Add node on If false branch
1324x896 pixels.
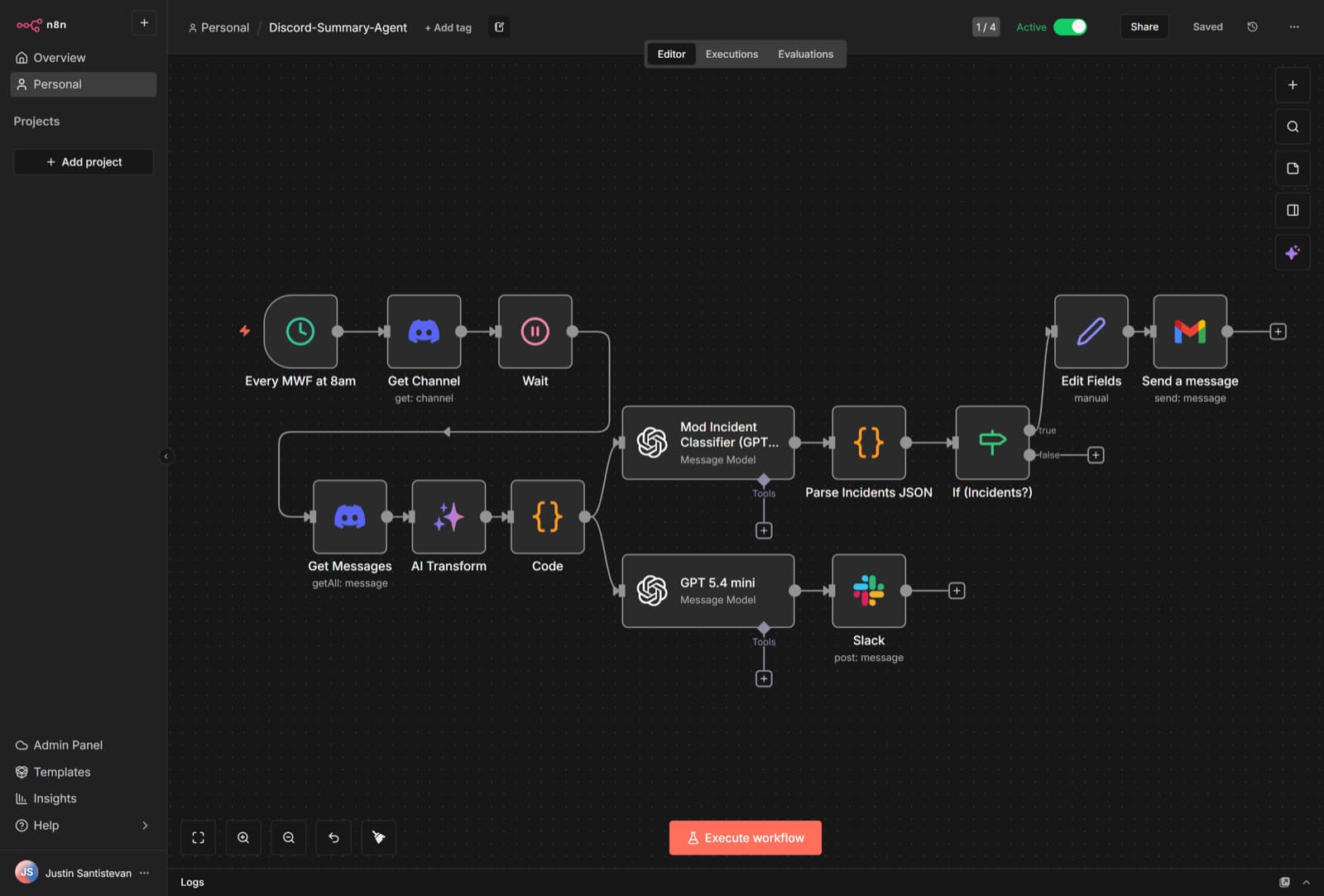click(x=1096, y=455)
